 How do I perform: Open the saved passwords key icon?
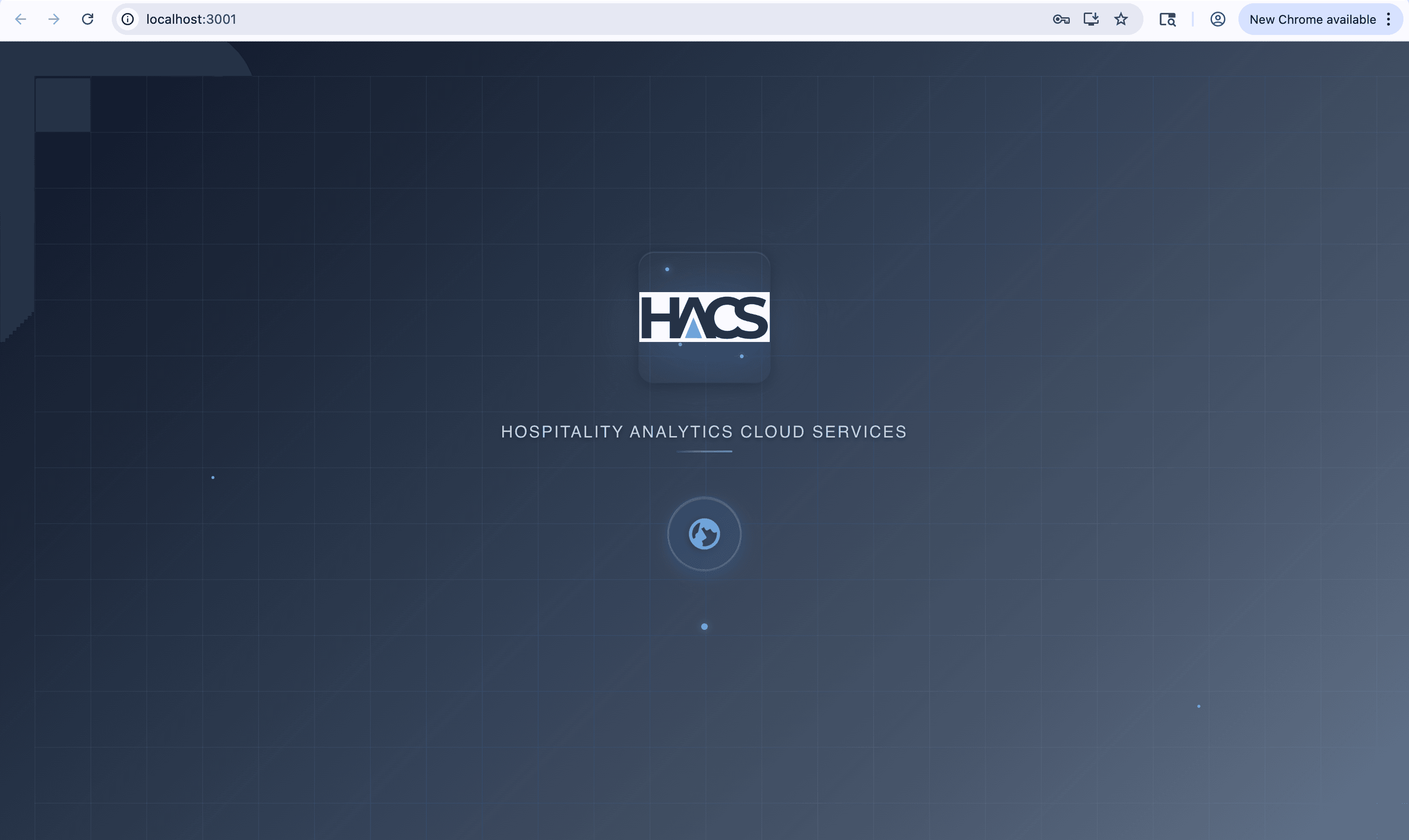point(1061,19)
